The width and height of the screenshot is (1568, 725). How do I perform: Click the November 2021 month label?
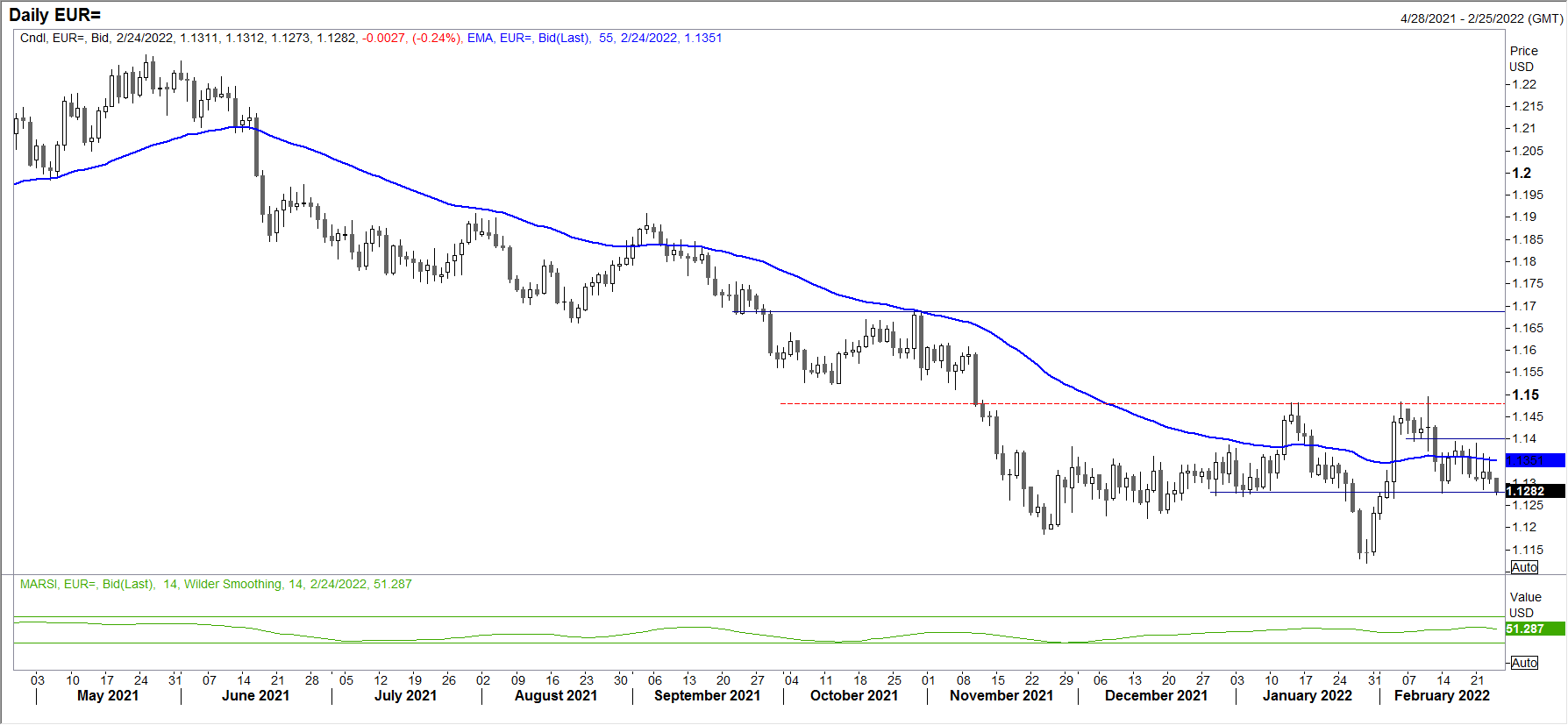click(x=1001, y=695)
